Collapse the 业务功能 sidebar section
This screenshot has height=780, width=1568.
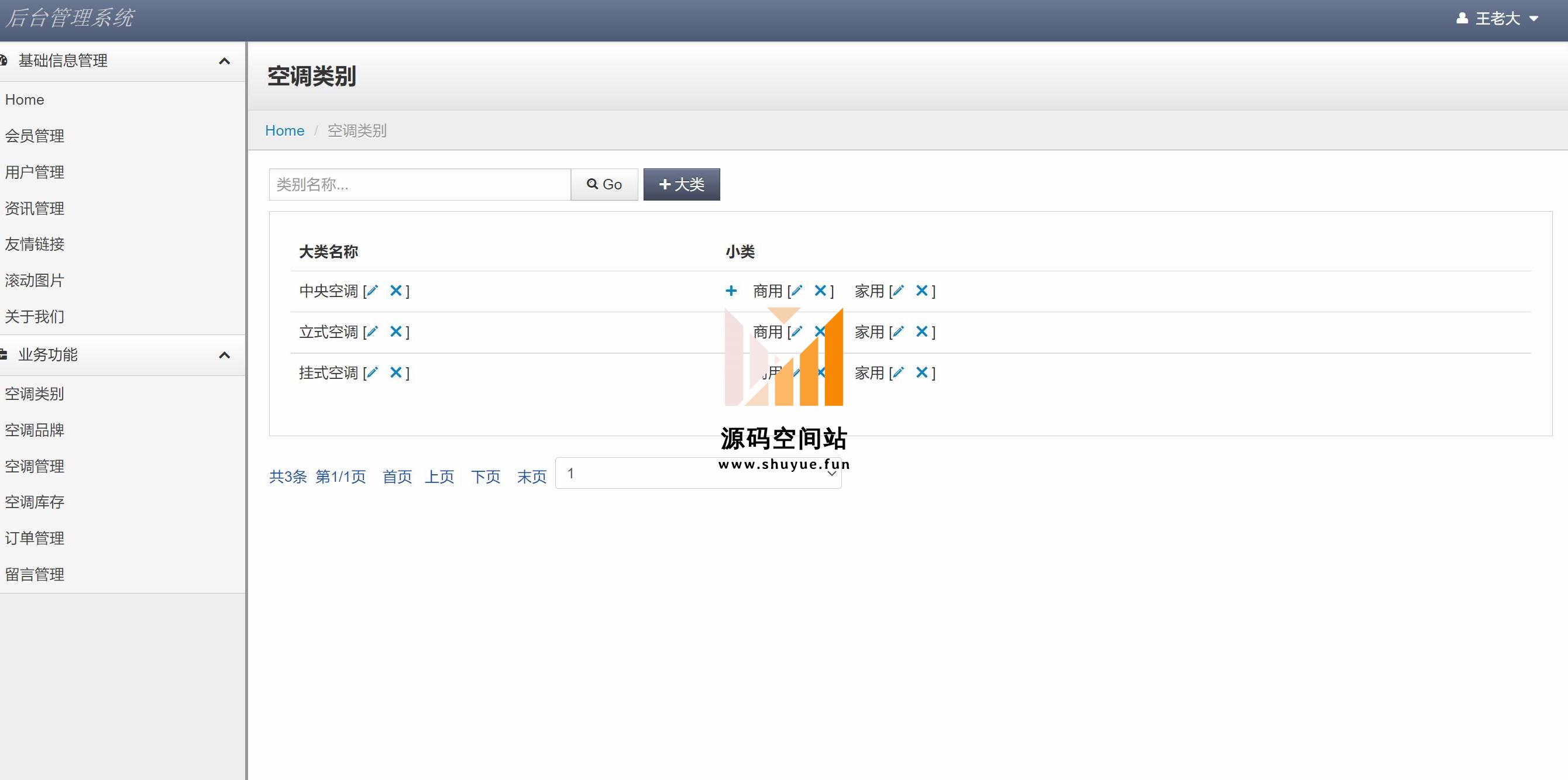pyautogui.click(x=224, y=355)
